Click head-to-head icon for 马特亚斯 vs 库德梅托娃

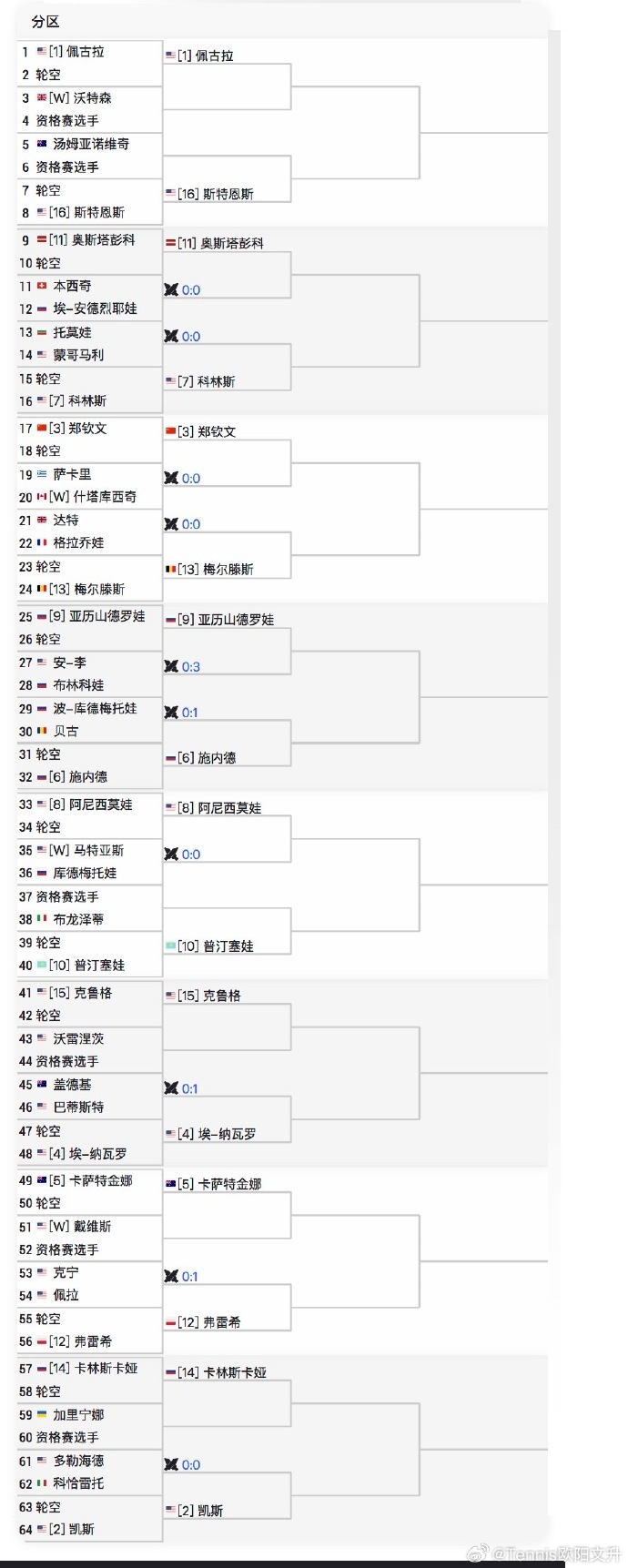pos(171,855)
